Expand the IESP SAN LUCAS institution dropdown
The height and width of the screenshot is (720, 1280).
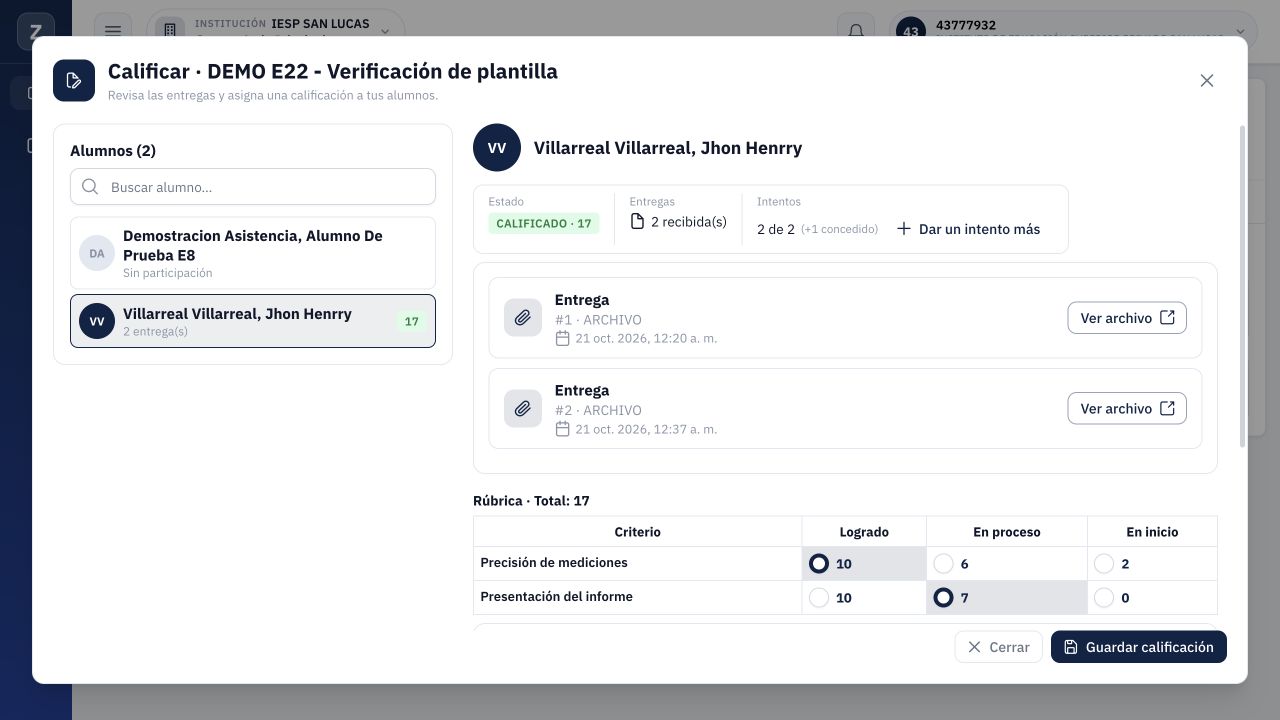tap(276, 32)
